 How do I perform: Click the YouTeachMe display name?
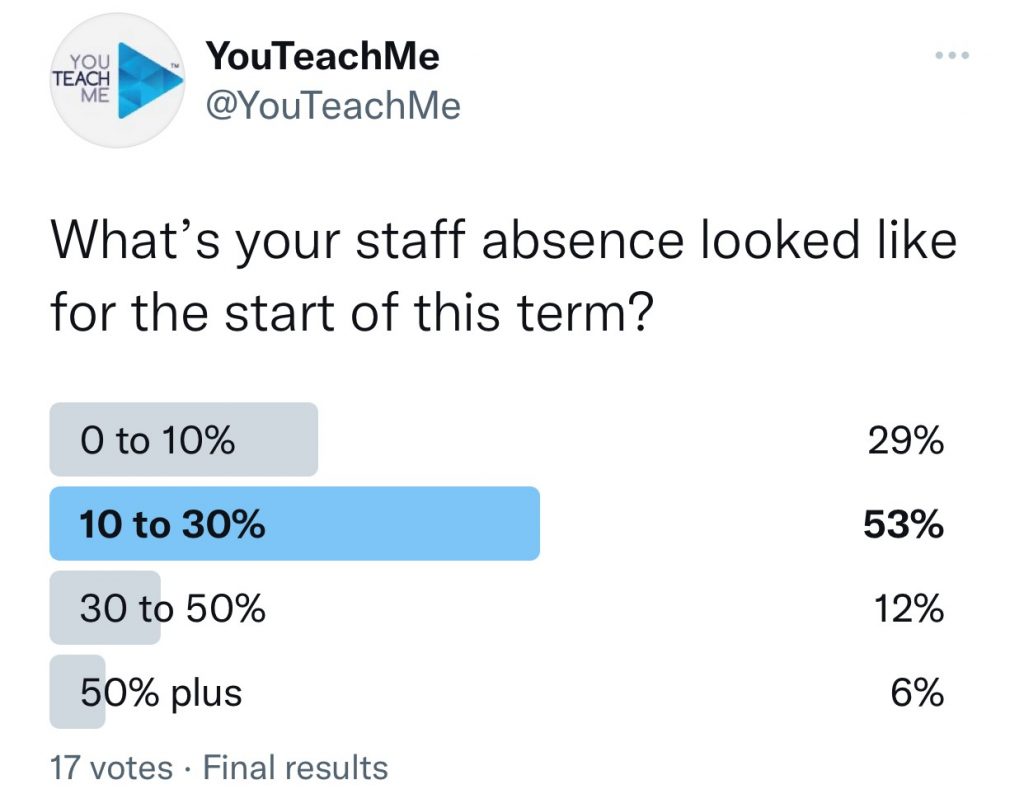(323, 56)
